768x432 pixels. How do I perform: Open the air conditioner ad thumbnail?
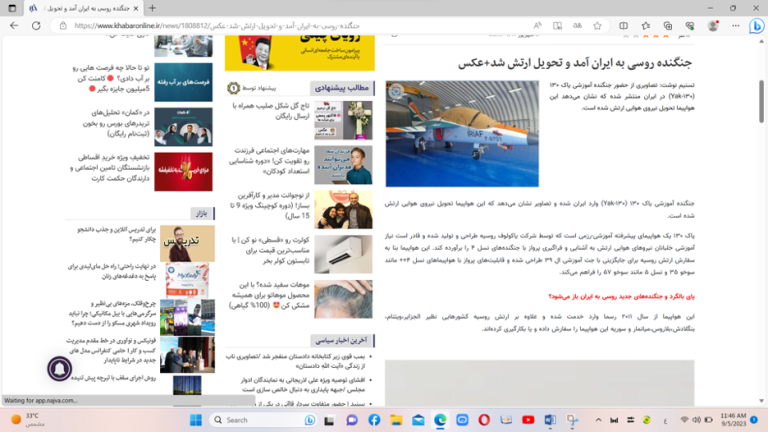[343, 254]
